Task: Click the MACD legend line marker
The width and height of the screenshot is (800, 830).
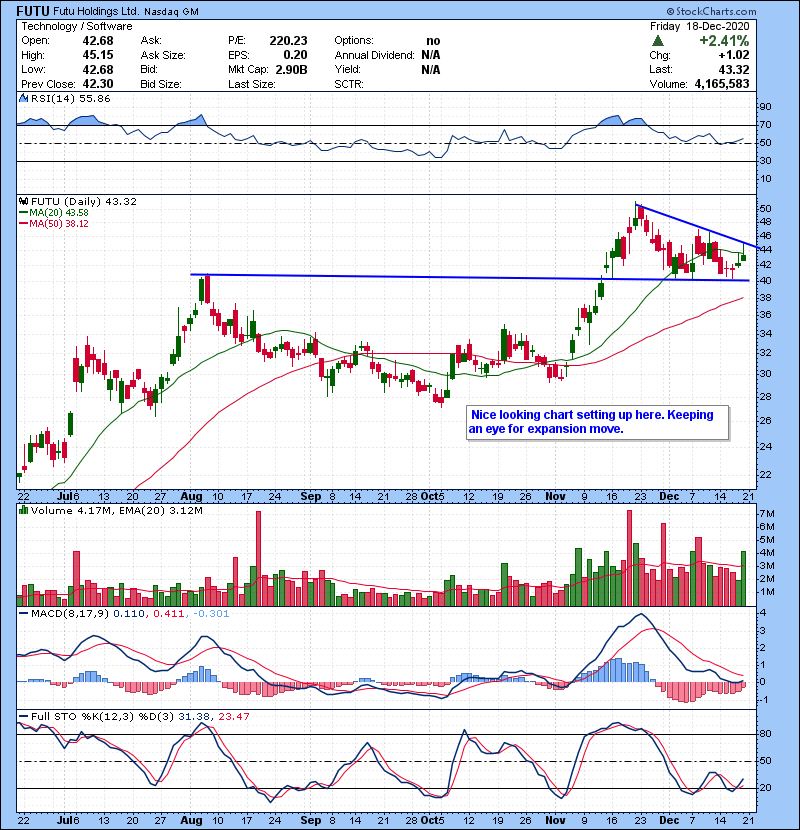Action: pyautogui.click(x=24, y=614)
